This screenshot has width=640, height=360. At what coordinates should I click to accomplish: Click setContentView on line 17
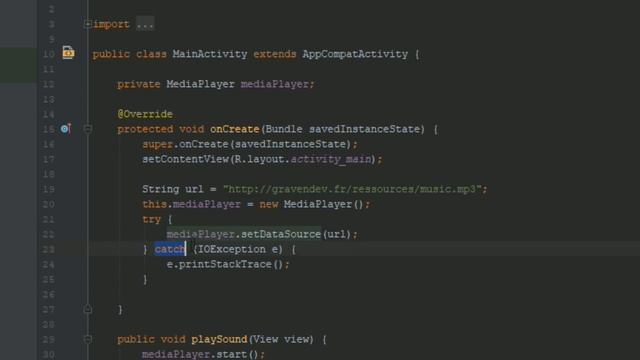click(x=185, y=159)
